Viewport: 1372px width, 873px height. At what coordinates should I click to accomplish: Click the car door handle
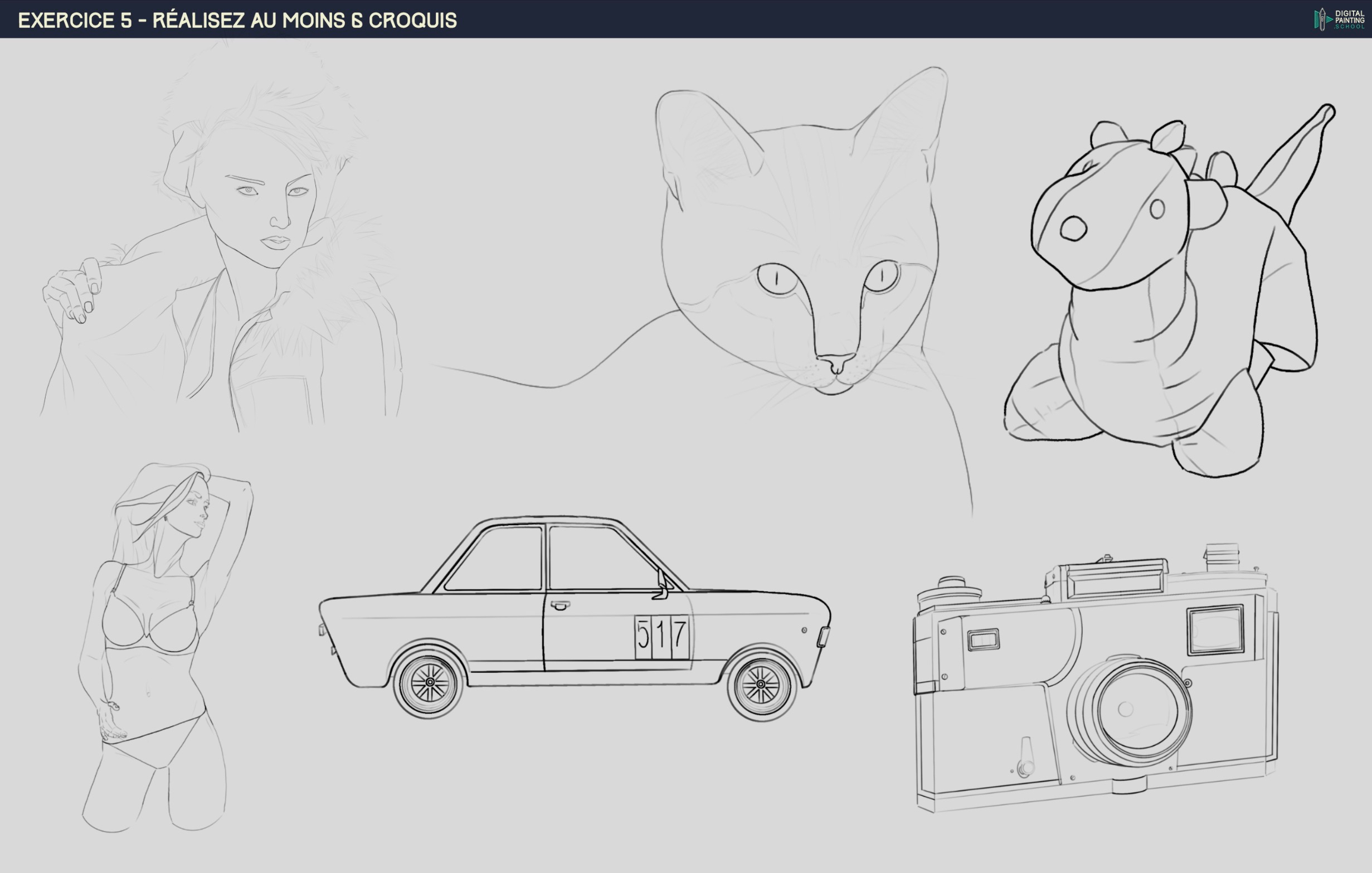point(560,605)
